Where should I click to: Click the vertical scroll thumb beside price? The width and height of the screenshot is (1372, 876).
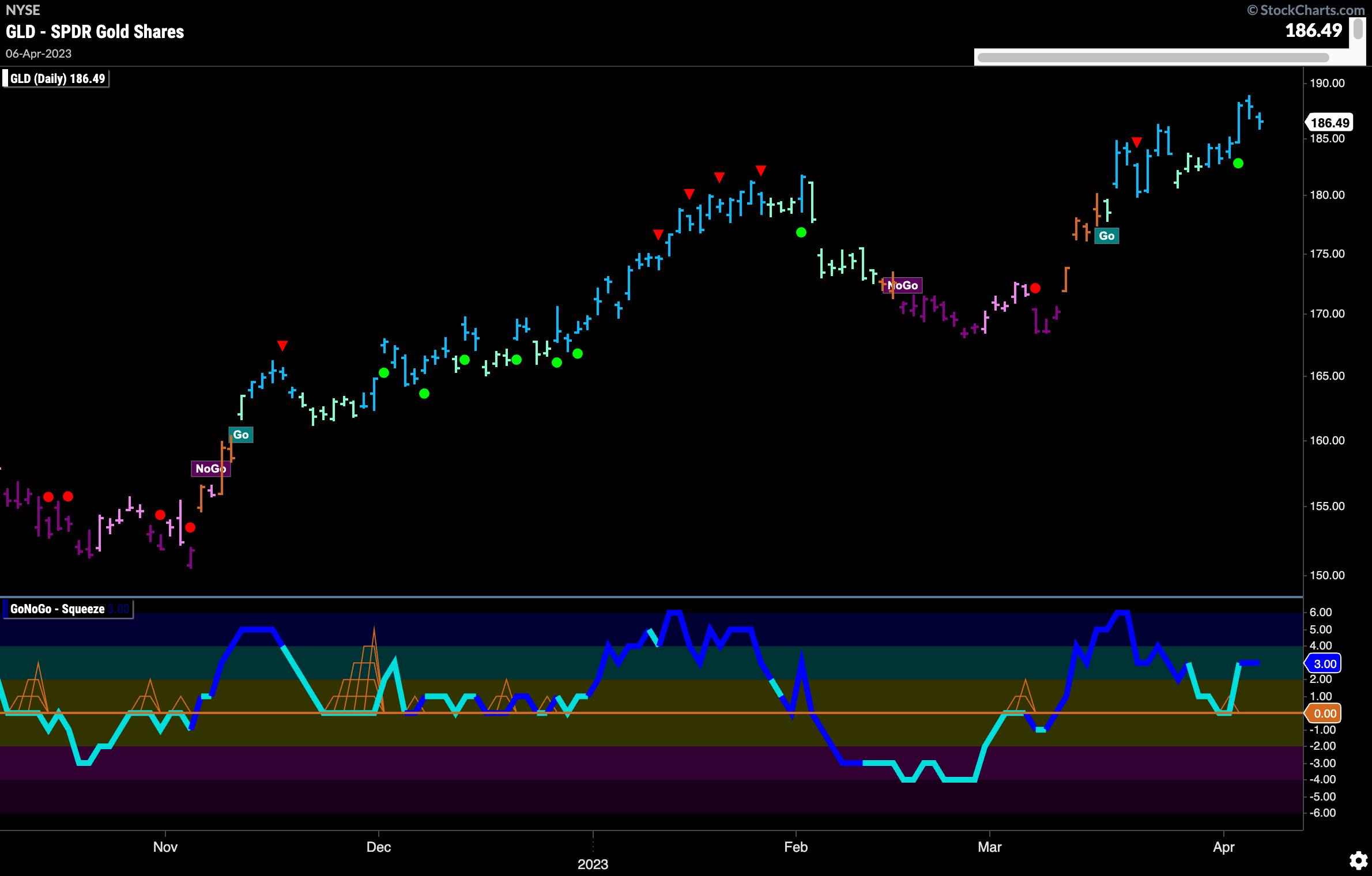point(1357,28)
